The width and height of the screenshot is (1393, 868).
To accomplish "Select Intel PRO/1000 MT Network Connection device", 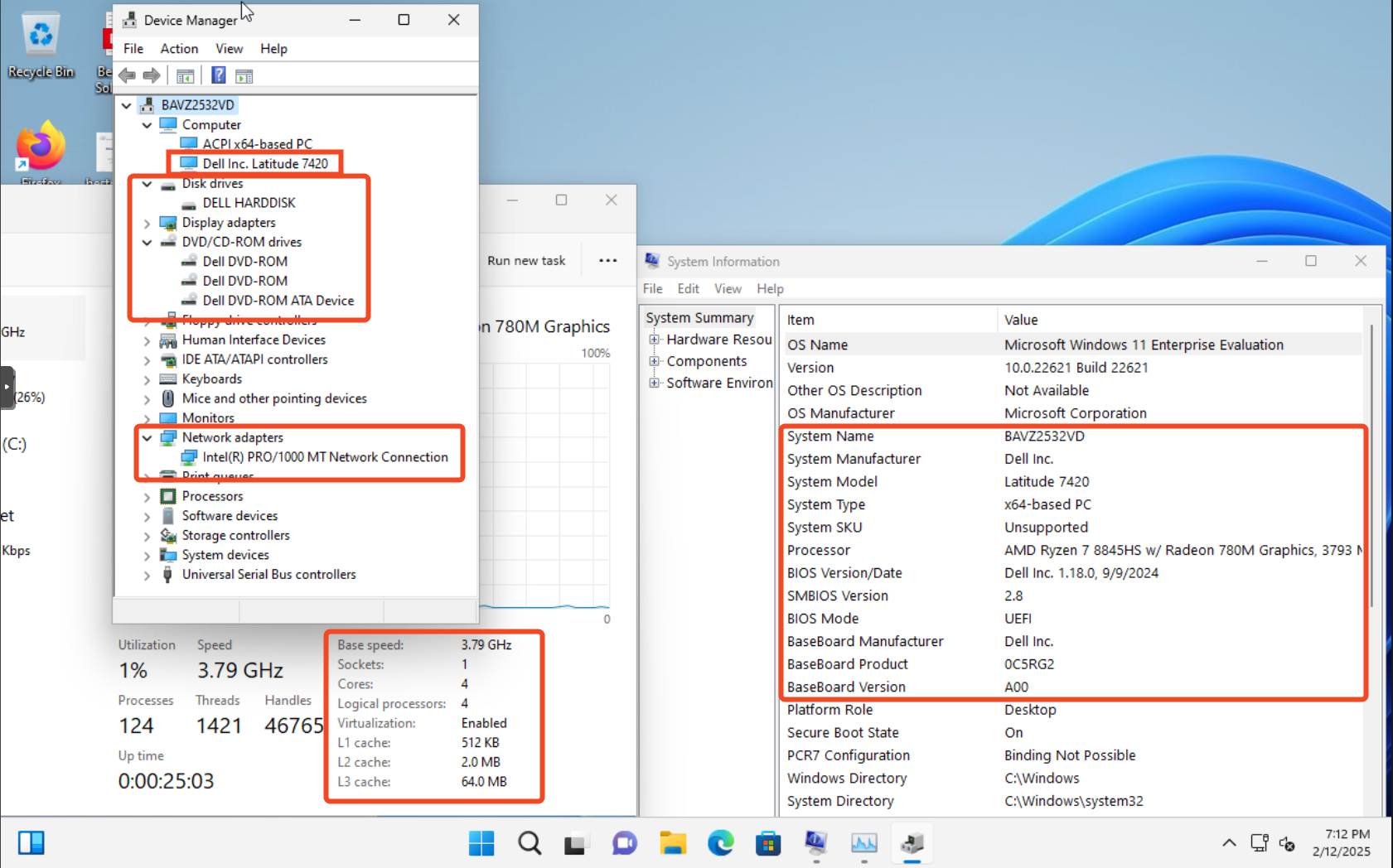I will (x=325, y=457).
